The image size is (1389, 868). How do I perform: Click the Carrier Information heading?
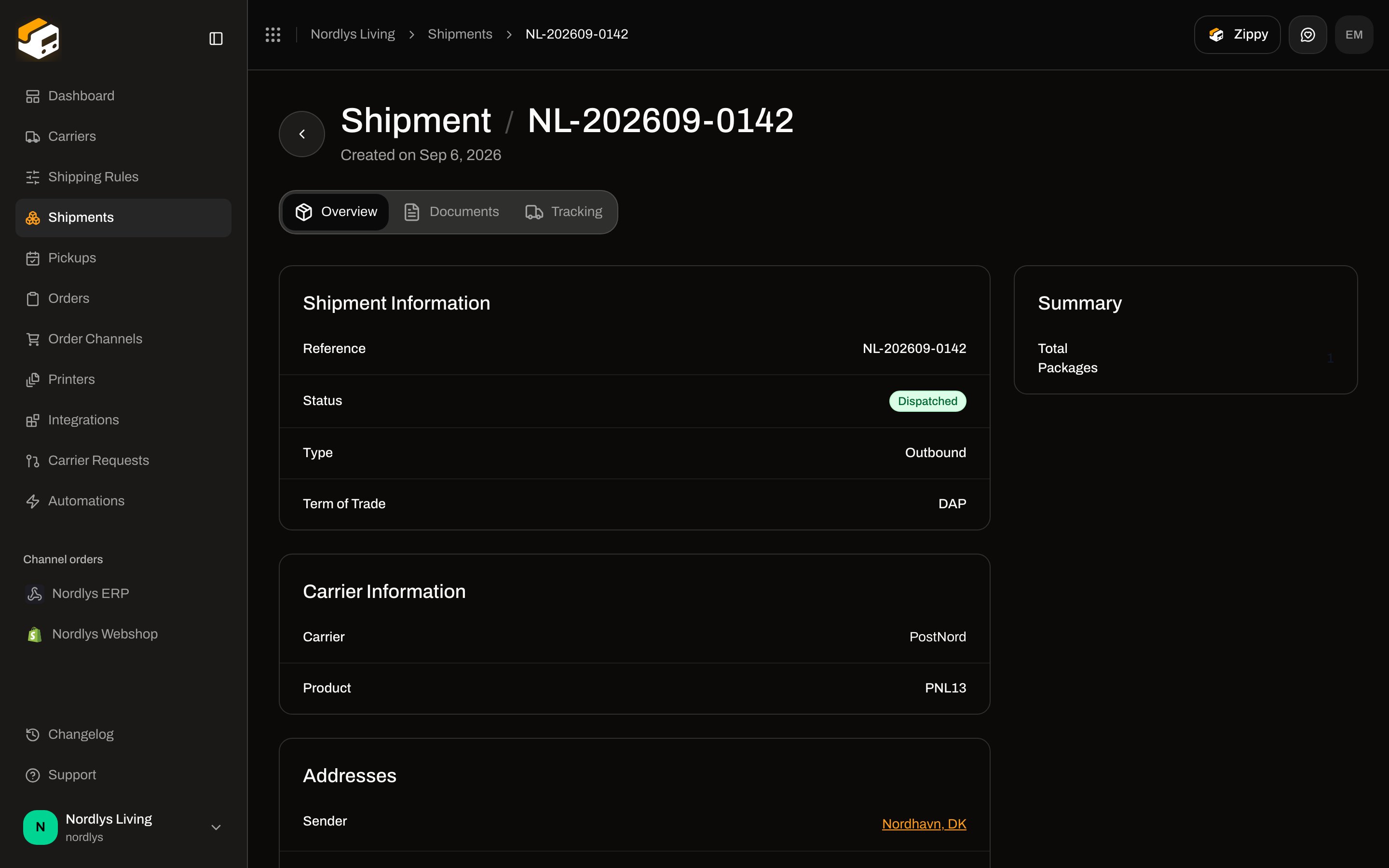click(384, 591)
